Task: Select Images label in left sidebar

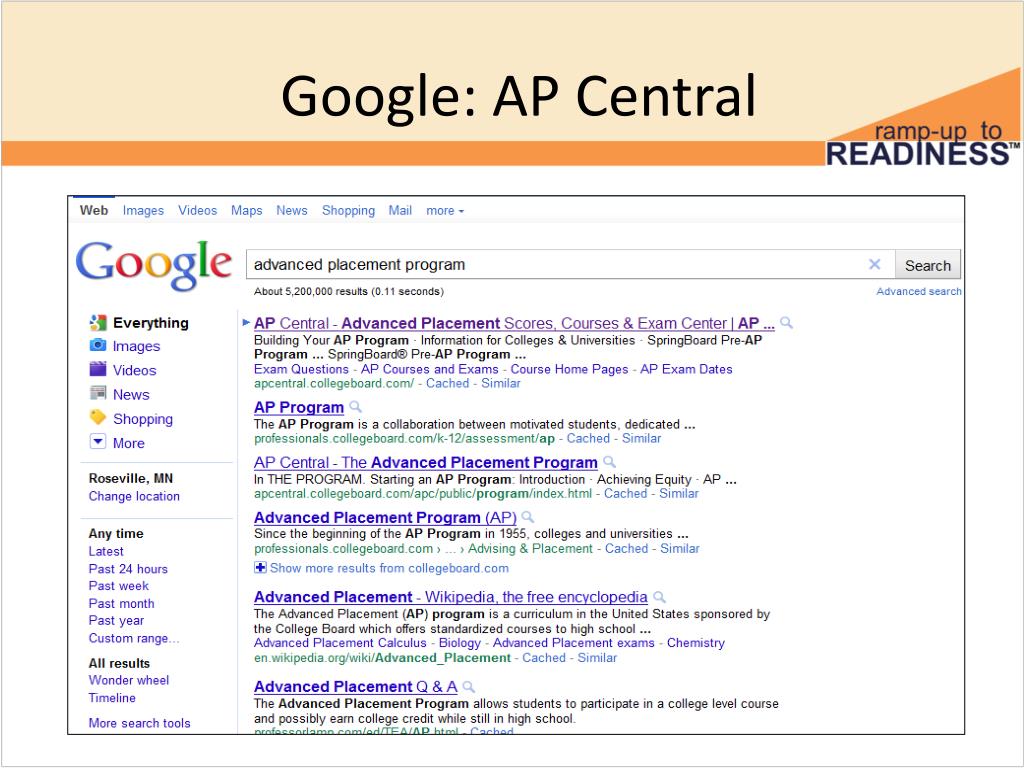Action: click(x=136, y=346)
